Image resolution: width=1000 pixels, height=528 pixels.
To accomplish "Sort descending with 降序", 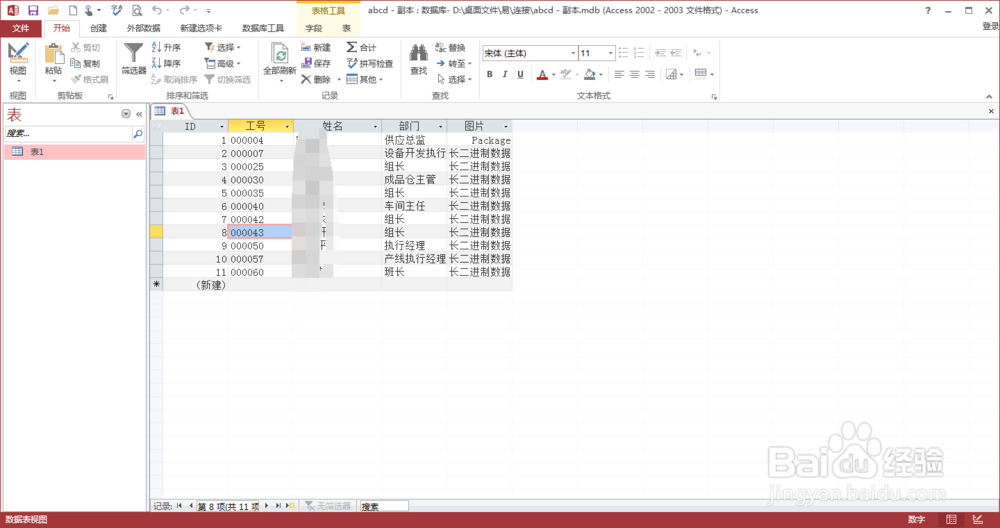I will click(x=166, y=63).
